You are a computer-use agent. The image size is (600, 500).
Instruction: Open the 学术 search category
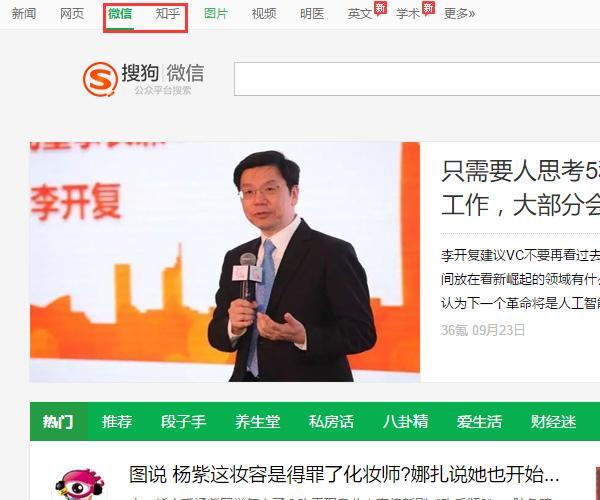[x=408, y=14]
